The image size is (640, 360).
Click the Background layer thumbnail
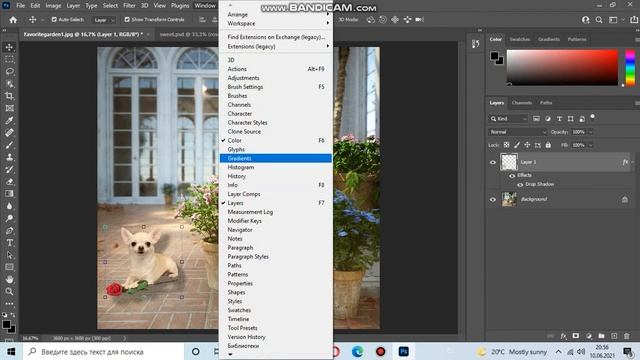coord(509,200)
